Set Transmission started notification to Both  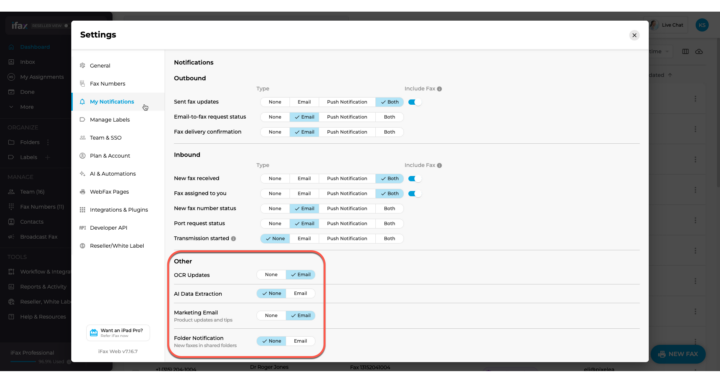tap(389, 238)
